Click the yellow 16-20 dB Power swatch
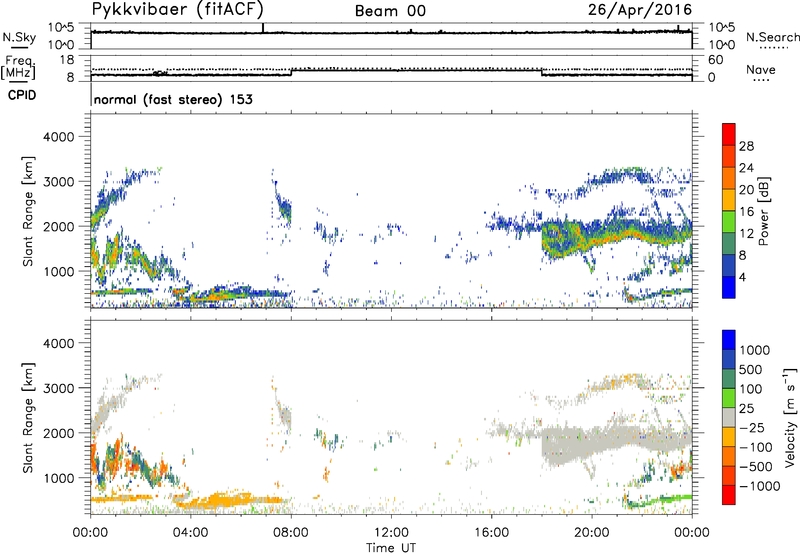800x554 pixels. point(729,200)
